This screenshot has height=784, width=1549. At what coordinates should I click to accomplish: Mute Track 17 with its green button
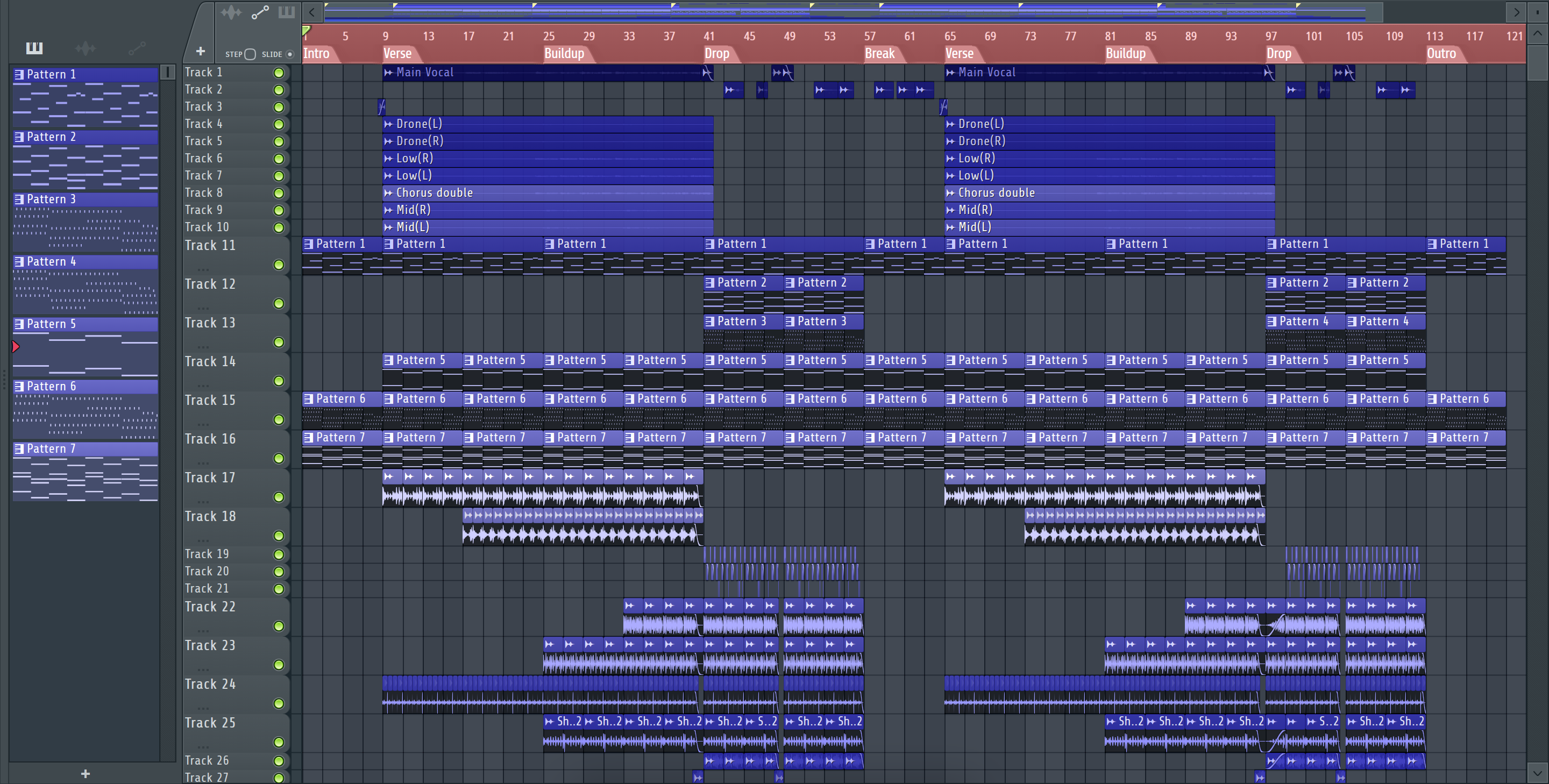pyautogui.click(x=279, y=497)
